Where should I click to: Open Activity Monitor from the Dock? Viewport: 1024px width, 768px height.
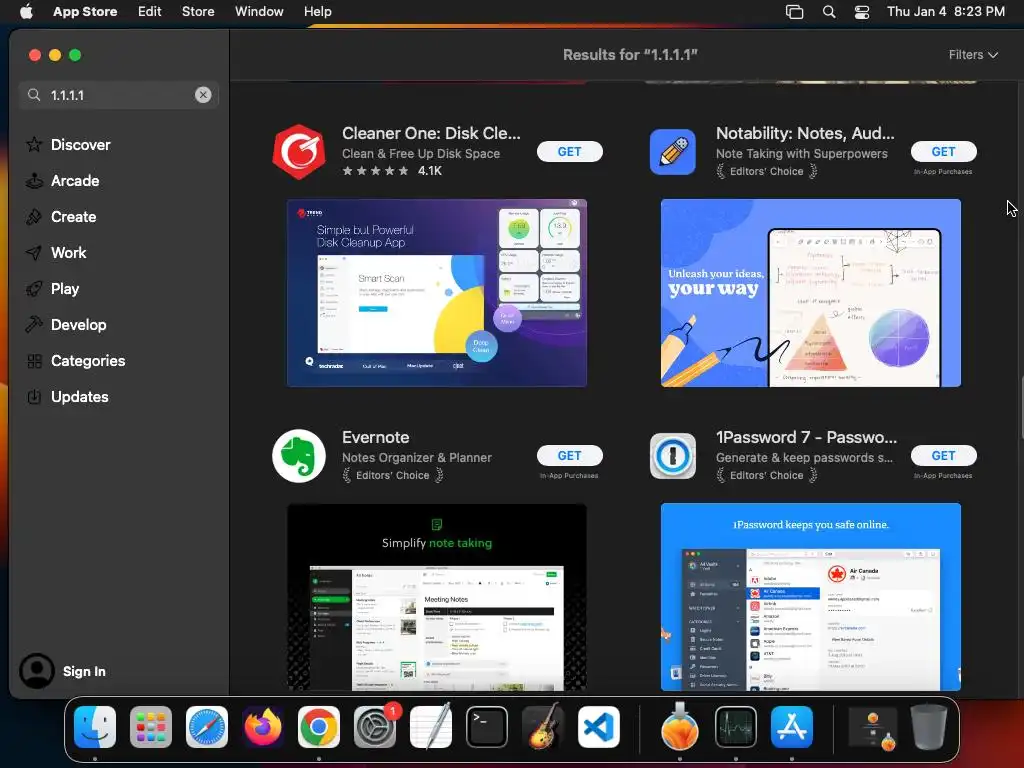(736, 727)
